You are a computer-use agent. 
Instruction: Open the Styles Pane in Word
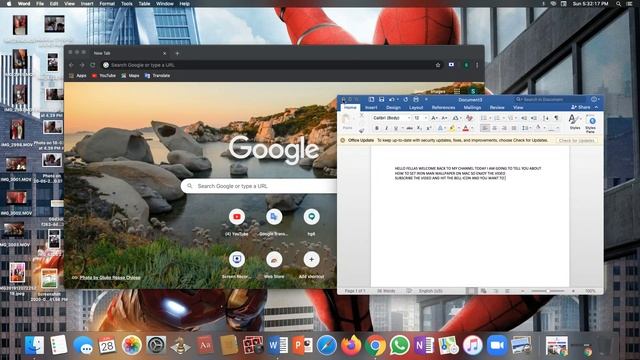[591, 123]
